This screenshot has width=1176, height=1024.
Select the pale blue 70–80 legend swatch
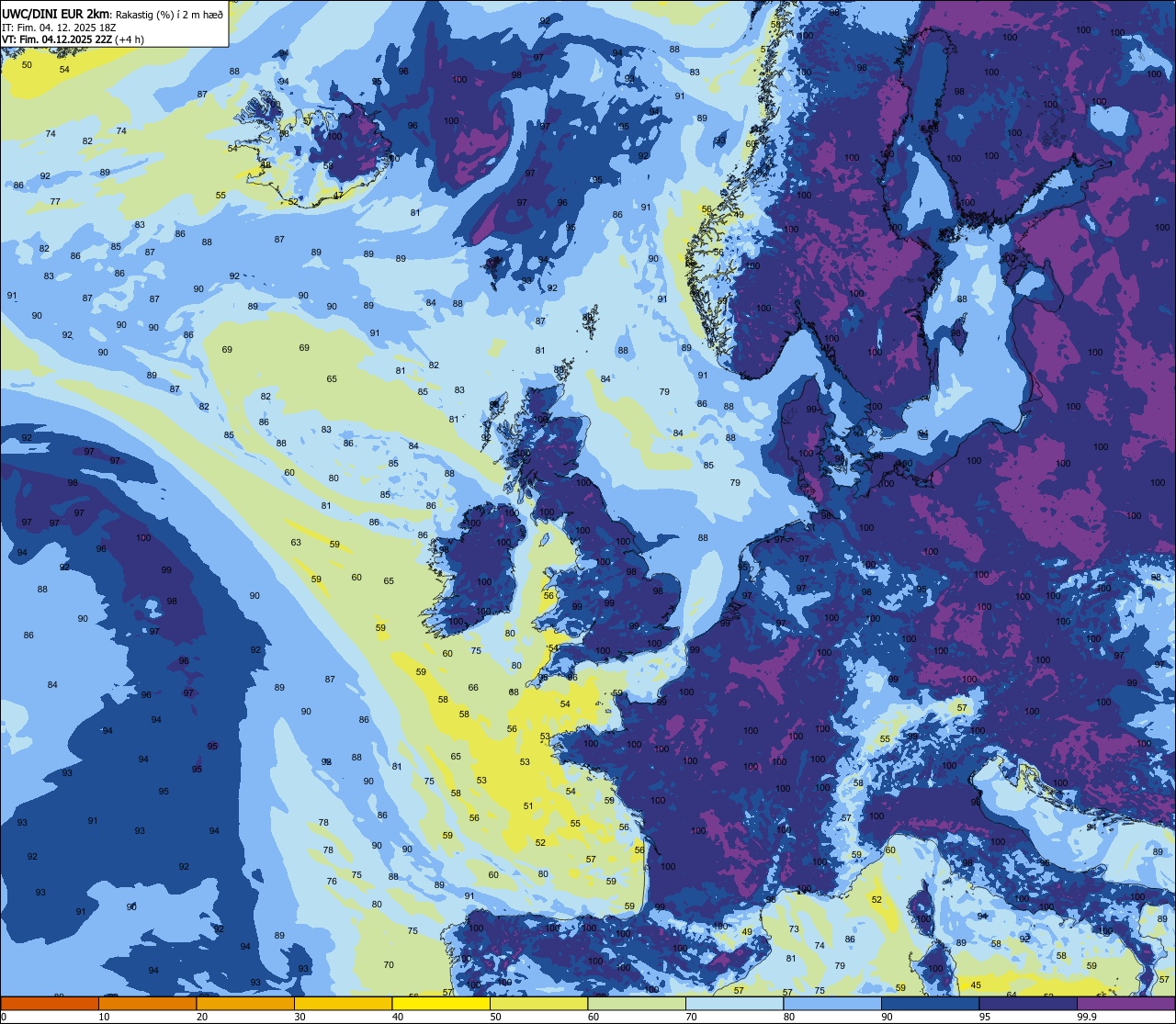[x=734, y=1004]
